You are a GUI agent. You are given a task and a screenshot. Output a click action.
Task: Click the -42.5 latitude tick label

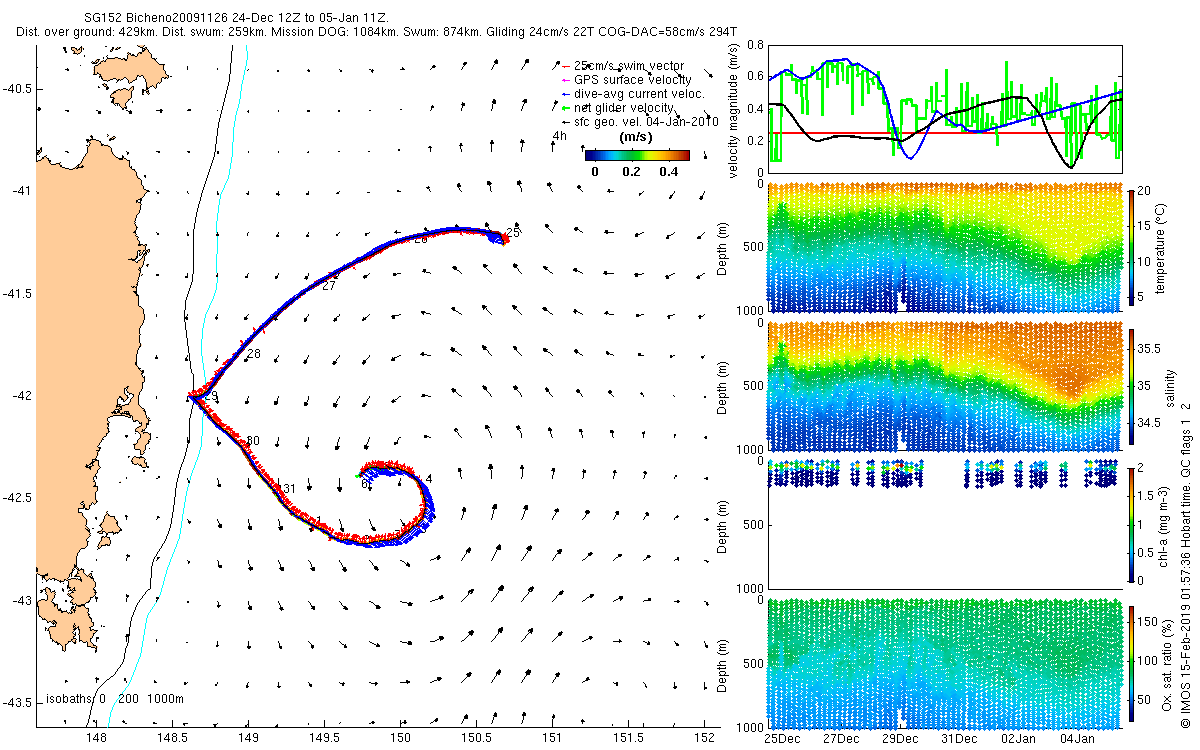click(x=18, y=498)
